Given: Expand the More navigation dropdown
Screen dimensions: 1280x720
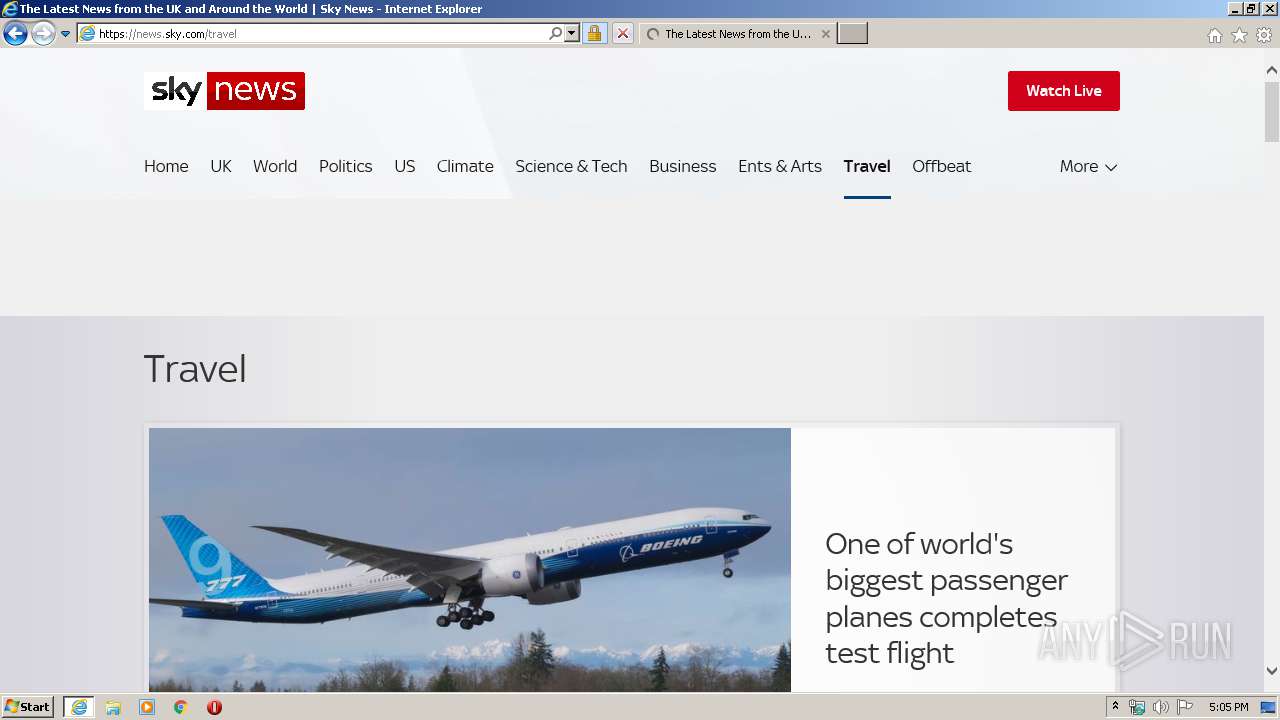Looking at the screenshot, I should pos(1088,166).
